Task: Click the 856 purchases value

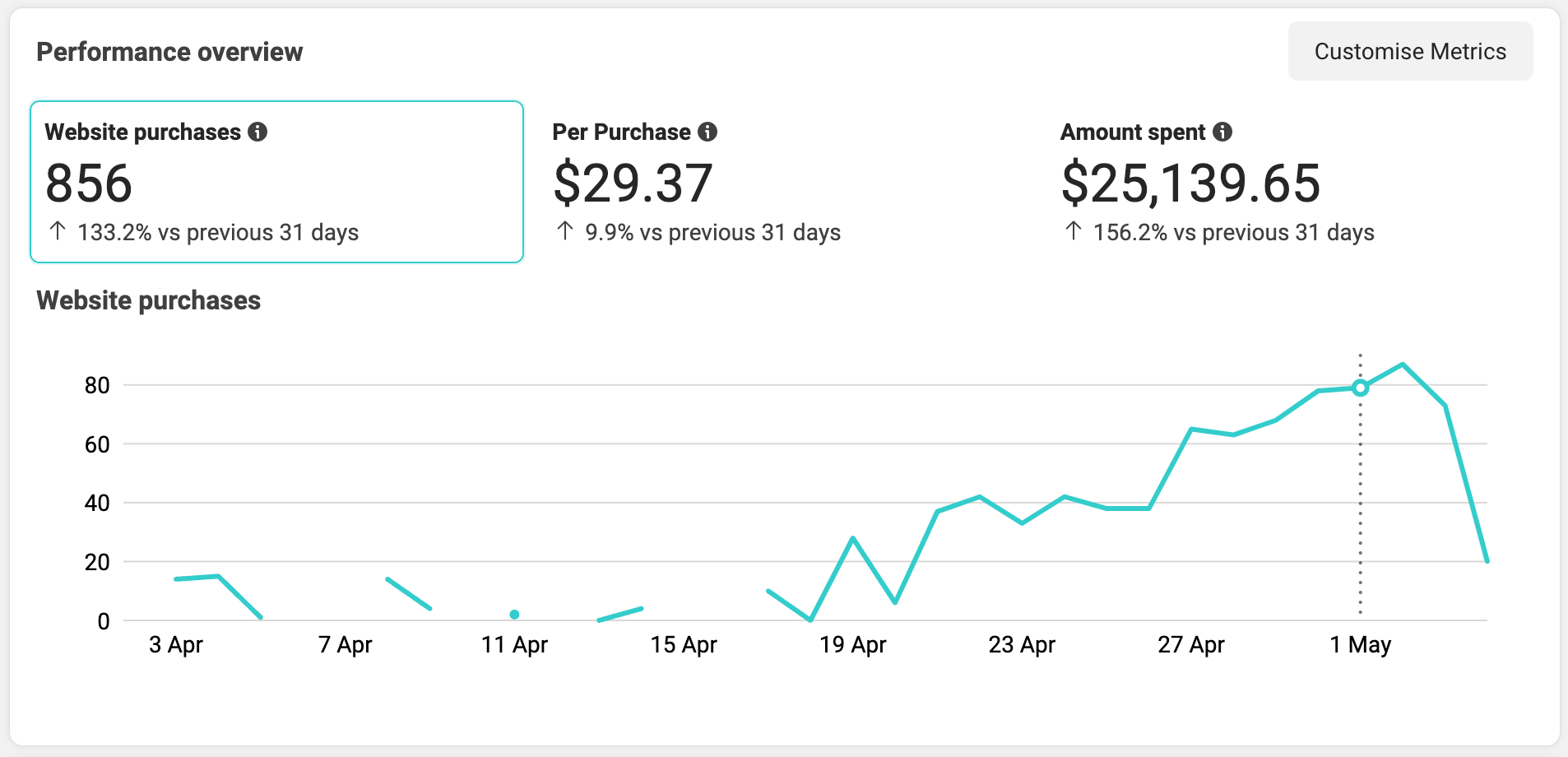Action: [89, 183]
